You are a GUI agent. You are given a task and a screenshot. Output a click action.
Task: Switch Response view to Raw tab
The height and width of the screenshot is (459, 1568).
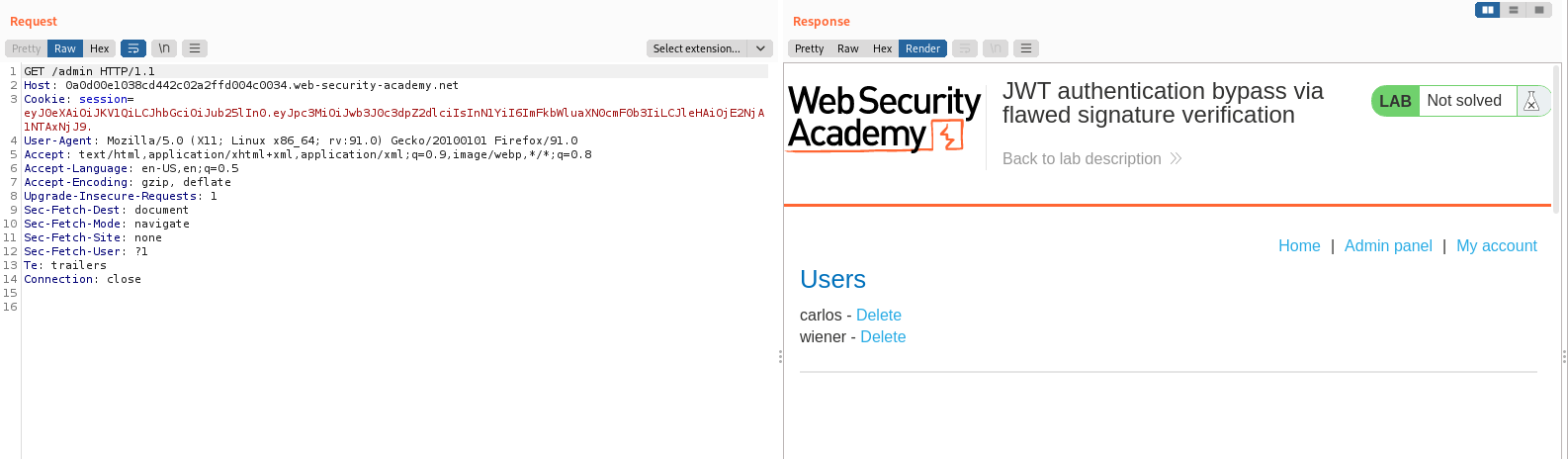click(x=847, y=48)
